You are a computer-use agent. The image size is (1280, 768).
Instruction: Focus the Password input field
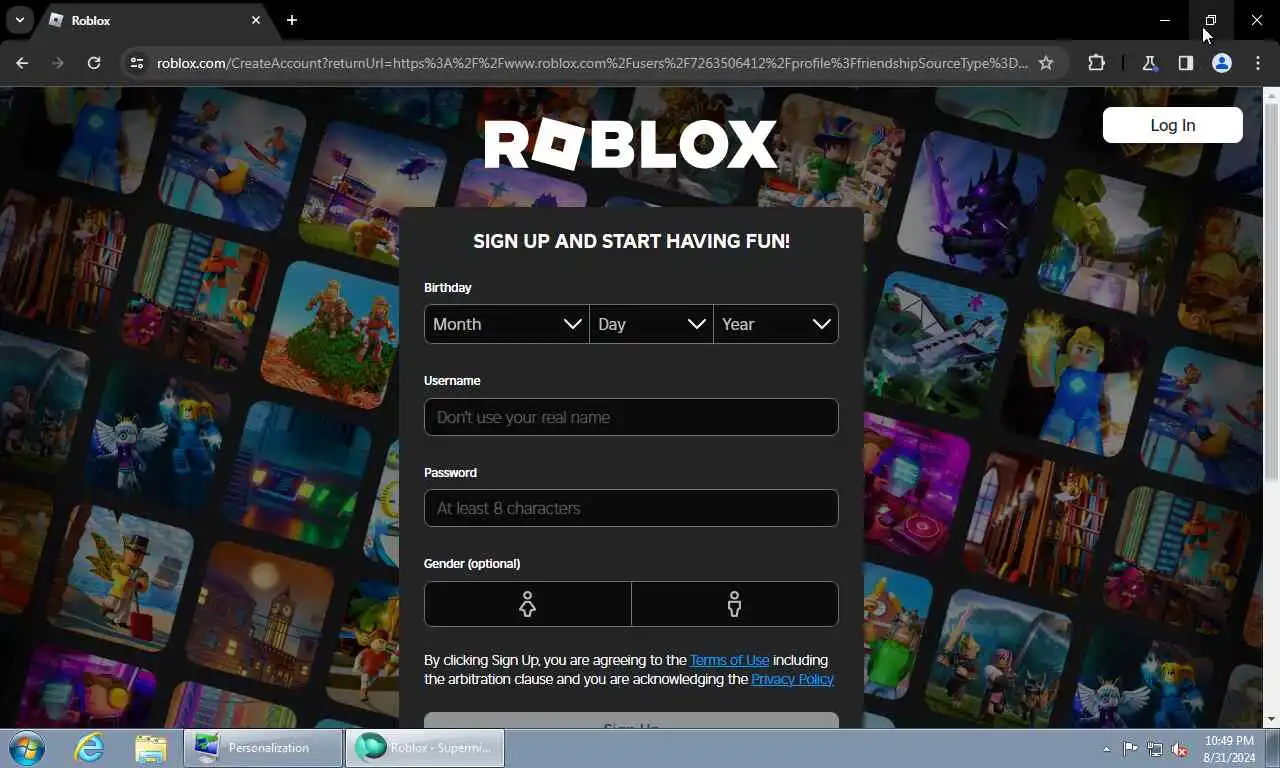point(631,508)
